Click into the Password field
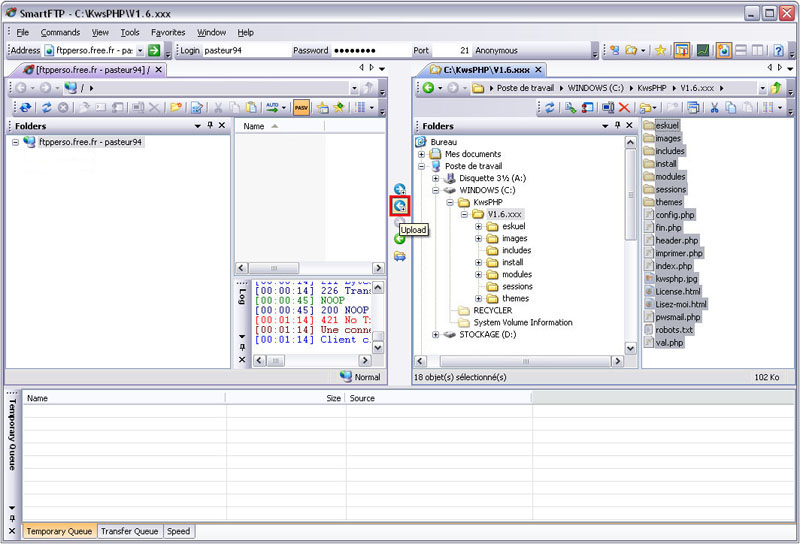800x544 pixels. [x=371, y=51]
